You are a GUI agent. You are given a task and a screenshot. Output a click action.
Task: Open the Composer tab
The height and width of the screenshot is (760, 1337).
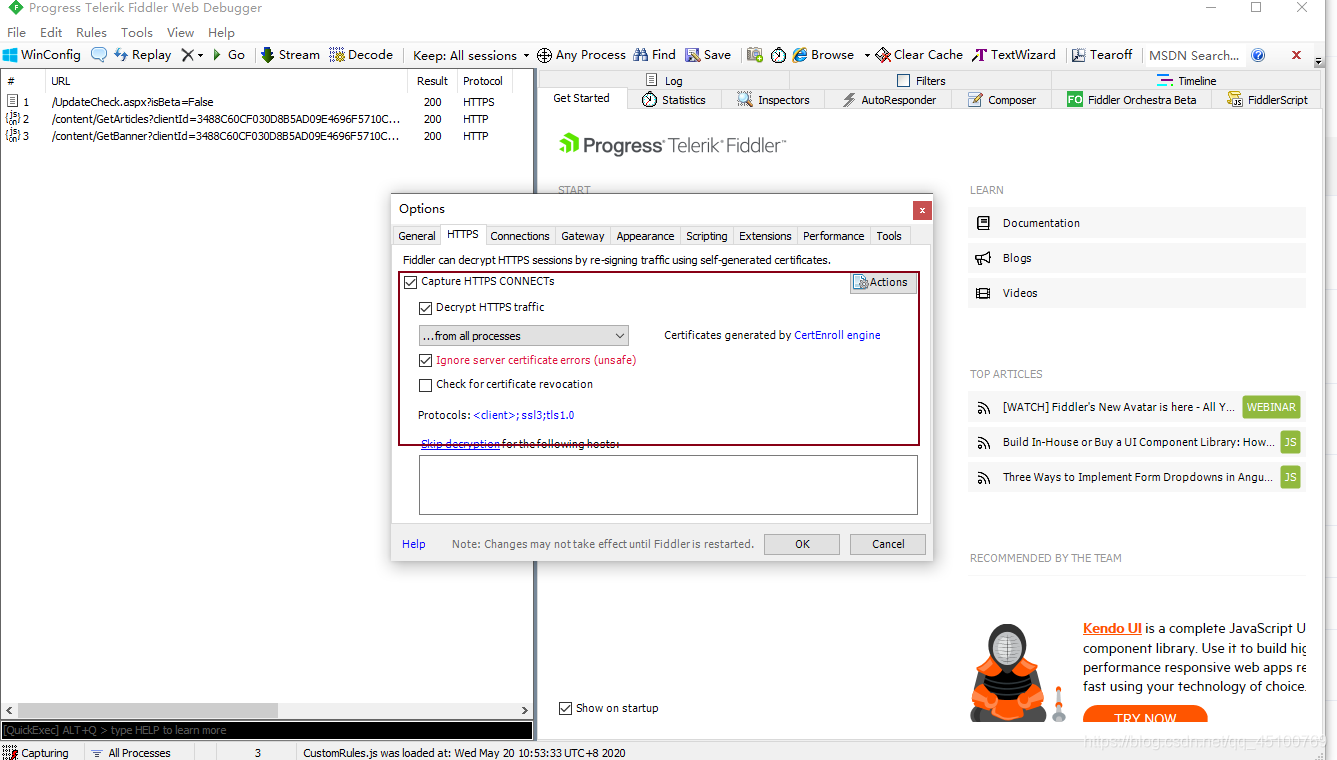1001,99
